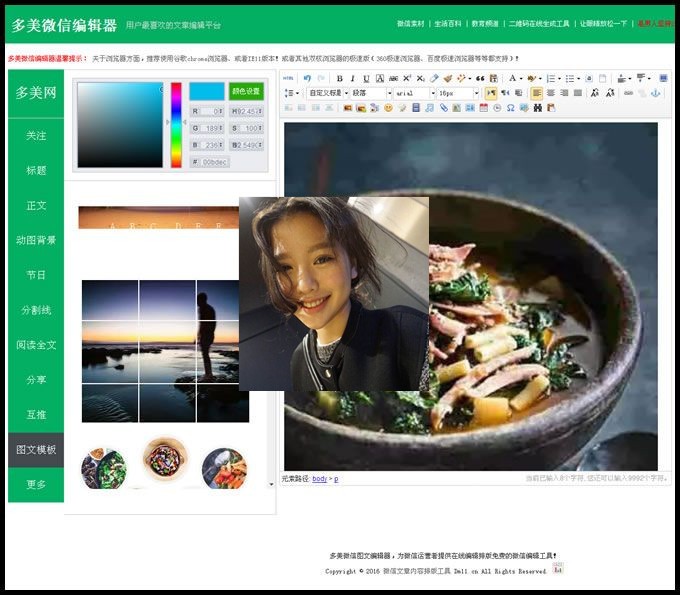Select 图文模板 in the sidebar

click(36, 450)
